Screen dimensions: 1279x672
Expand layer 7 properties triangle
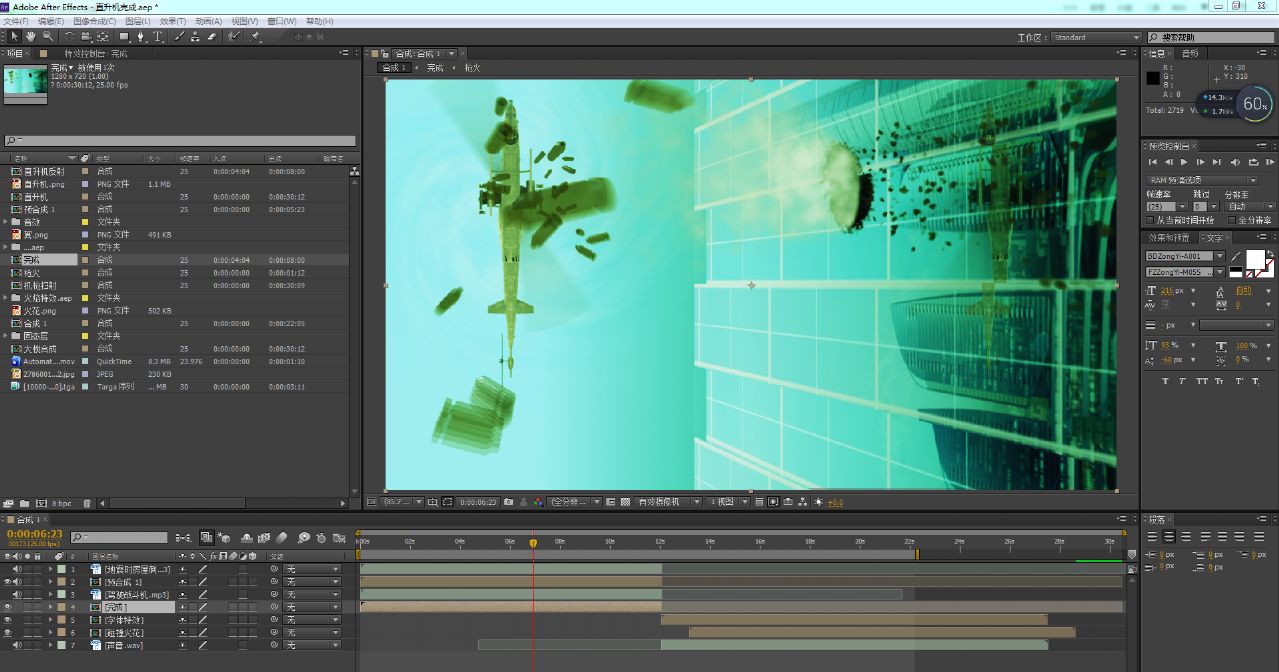[x=51, y=646]
